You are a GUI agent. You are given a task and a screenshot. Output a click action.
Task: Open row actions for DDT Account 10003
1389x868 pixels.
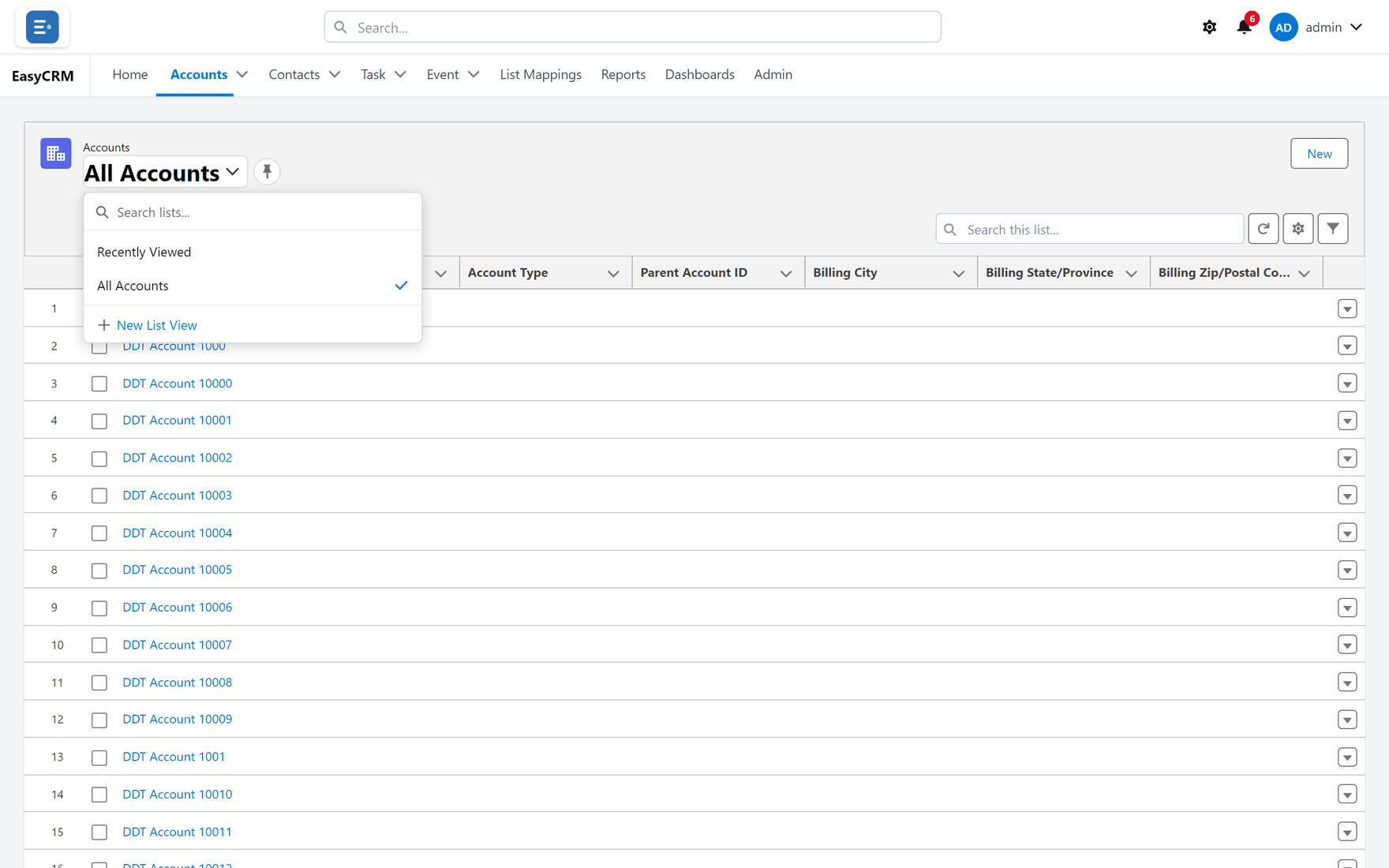1347,496
